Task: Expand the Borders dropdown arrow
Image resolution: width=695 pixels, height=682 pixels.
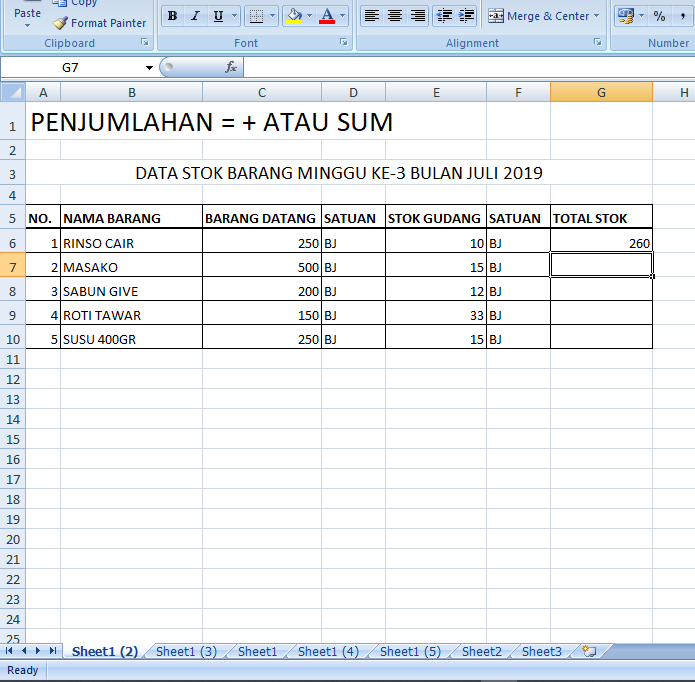Action: click(273, 16)
